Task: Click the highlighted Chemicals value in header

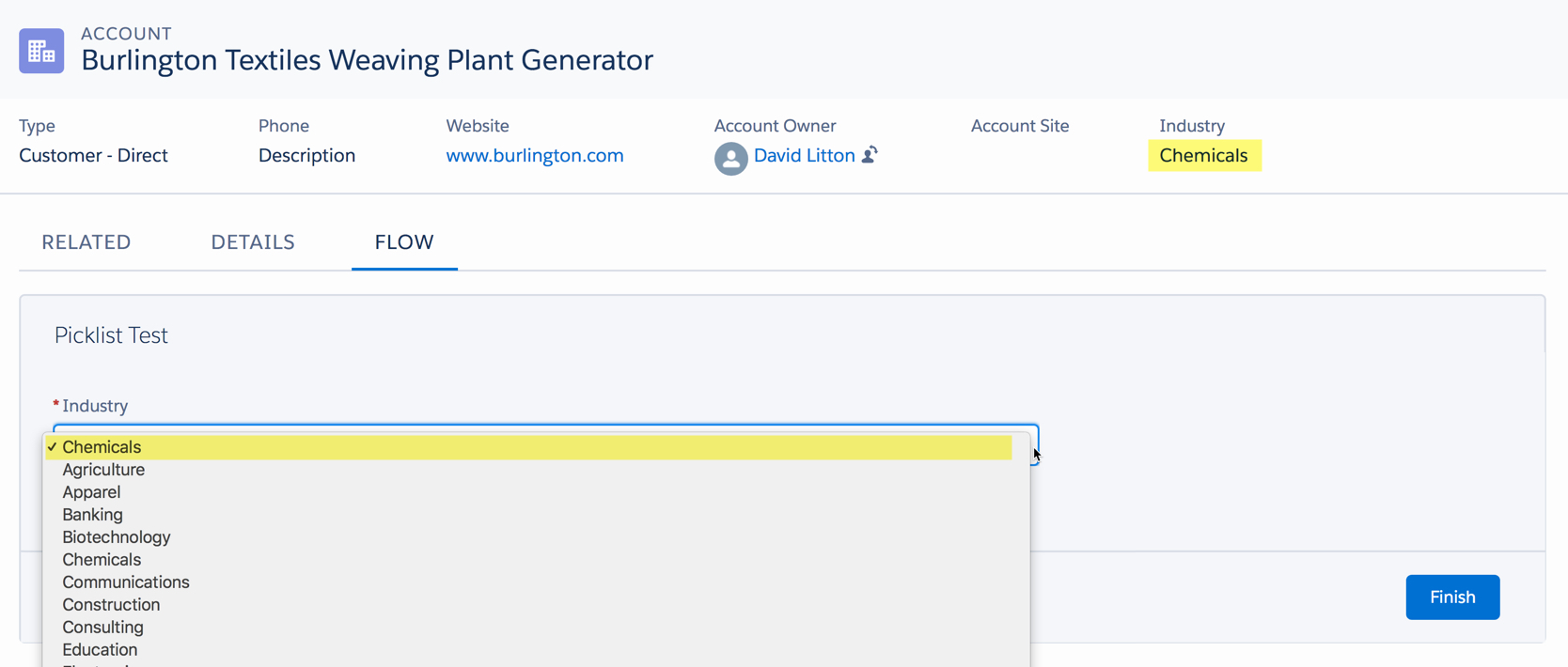Action: pos(1203,156)
